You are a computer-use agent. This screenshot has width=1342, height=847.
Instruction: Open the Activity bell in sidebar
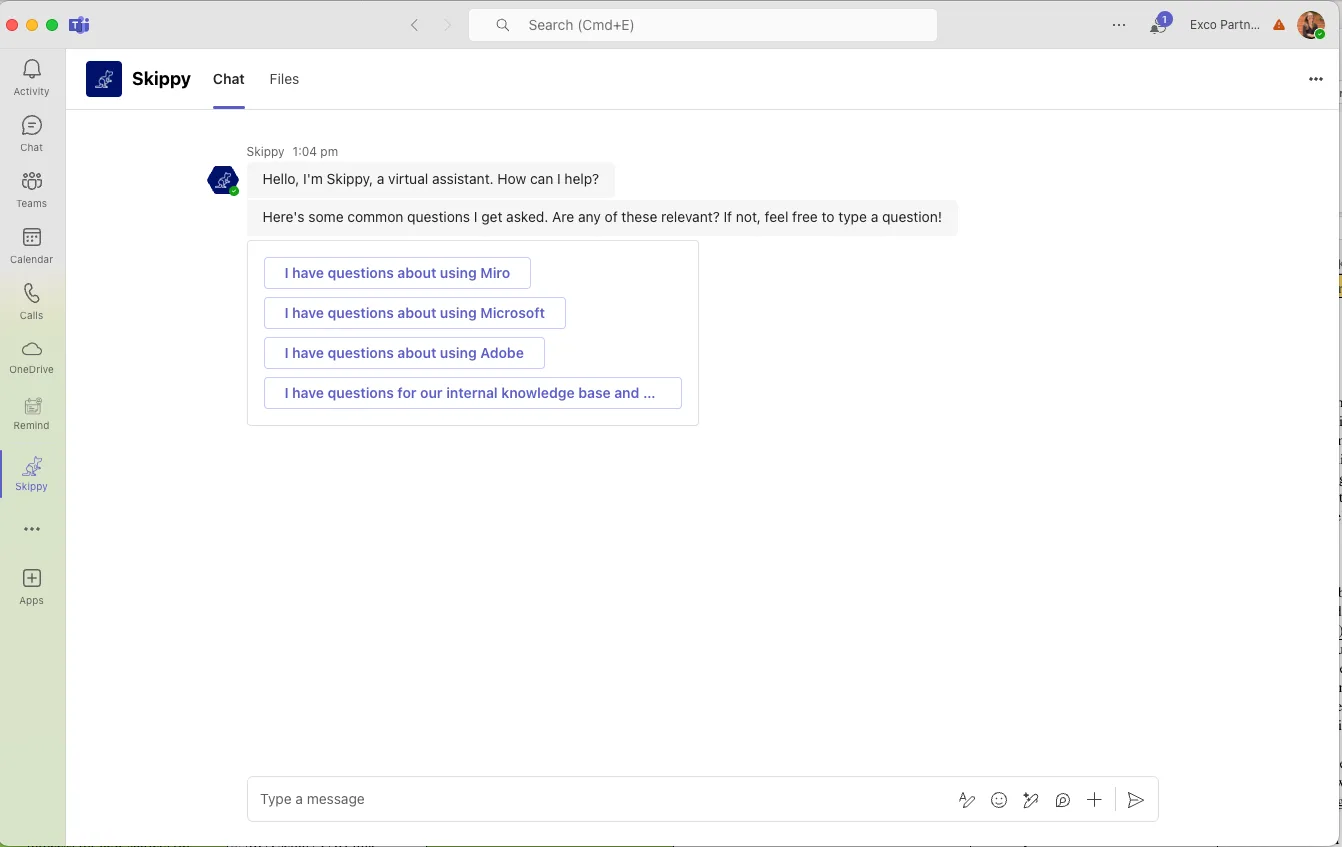click(32, 77)
